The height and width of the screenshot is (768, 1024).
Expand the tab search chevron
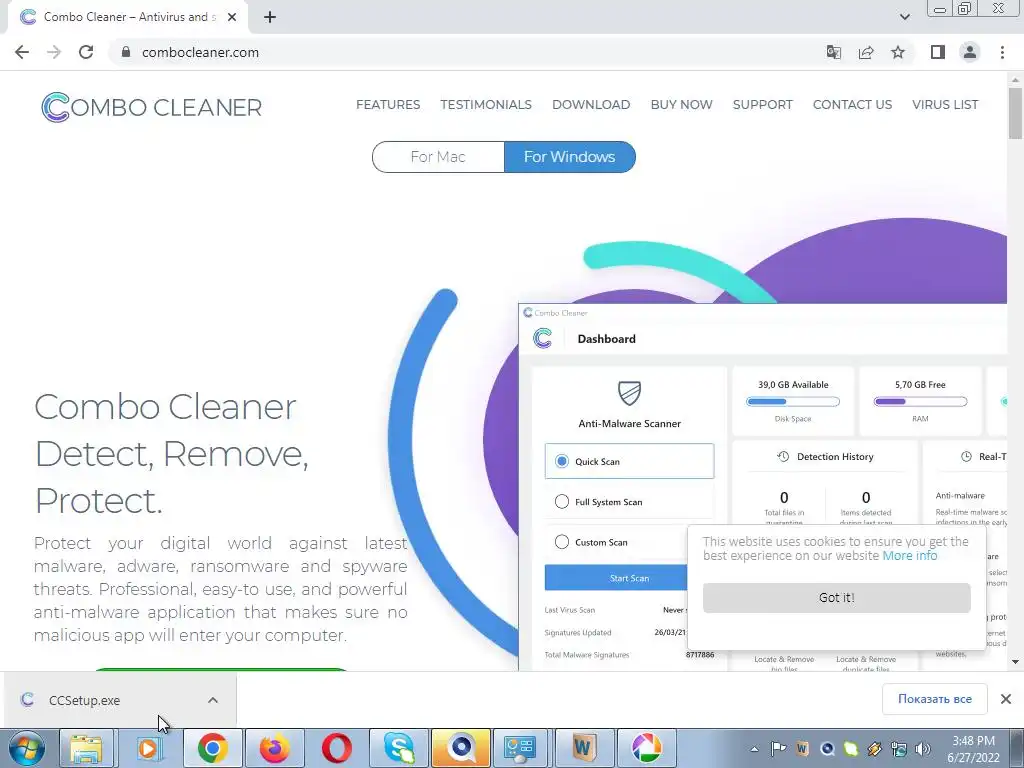(904, 17)
